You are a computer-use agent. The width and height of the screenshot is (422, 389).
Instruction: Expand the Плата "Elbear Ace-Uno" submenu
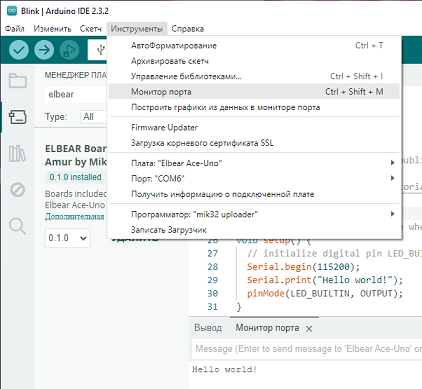(254, 163)
